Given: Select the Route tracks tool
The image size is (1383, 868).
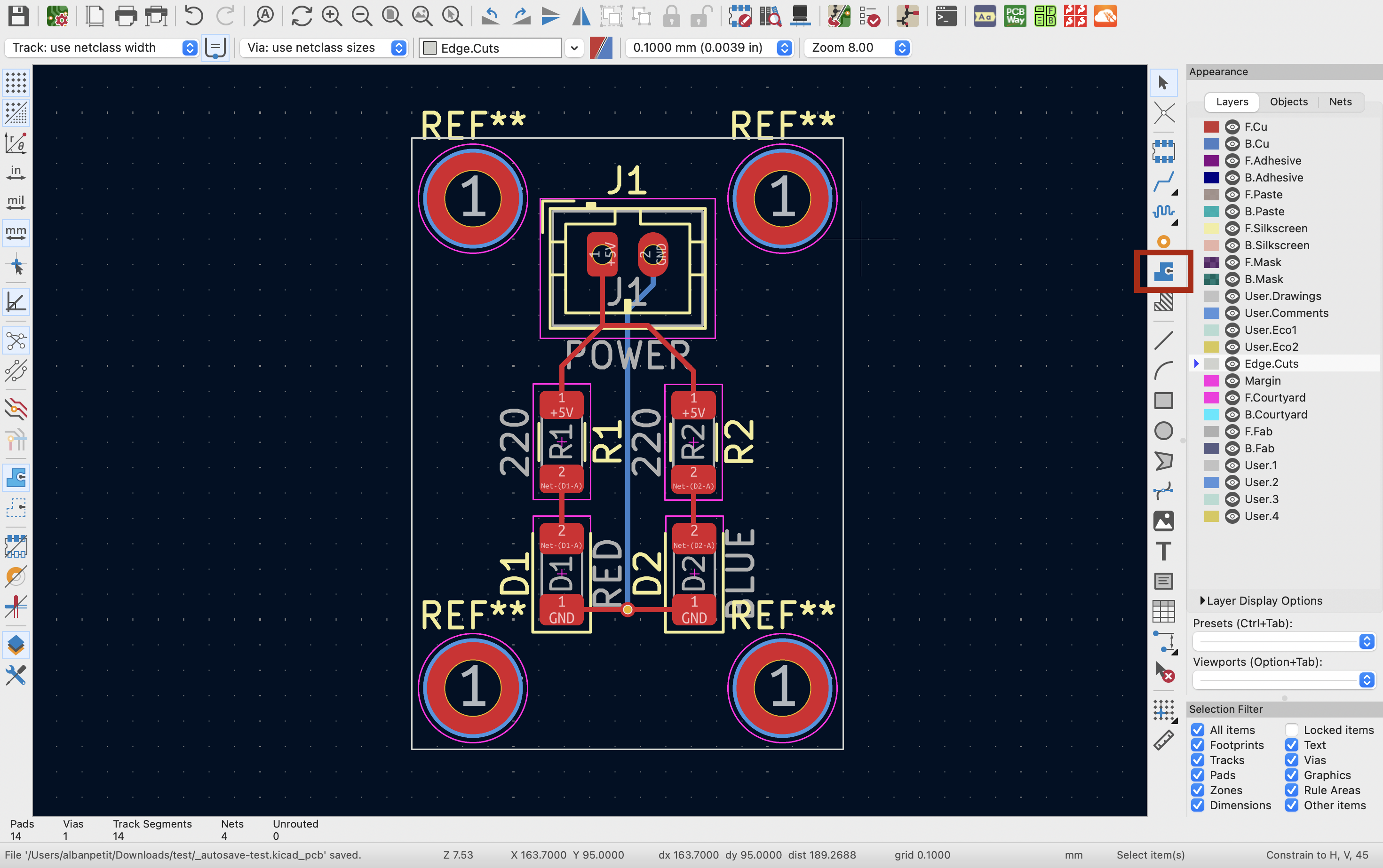Looking at the screenshot, I should (1163, 182).
